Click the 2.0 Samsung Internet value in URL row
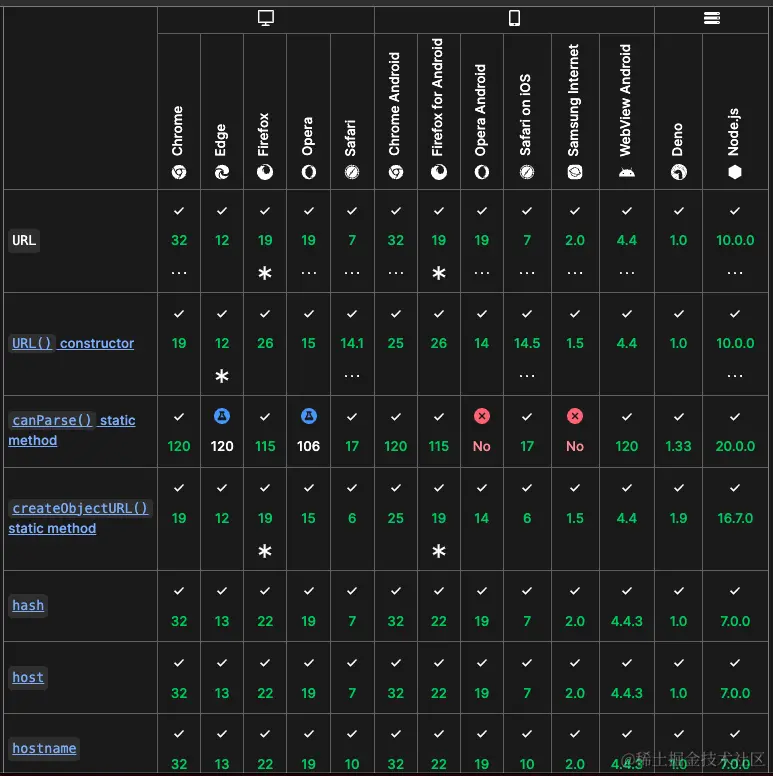The width and height of the screenshot is (773, 776). (575, 240)
